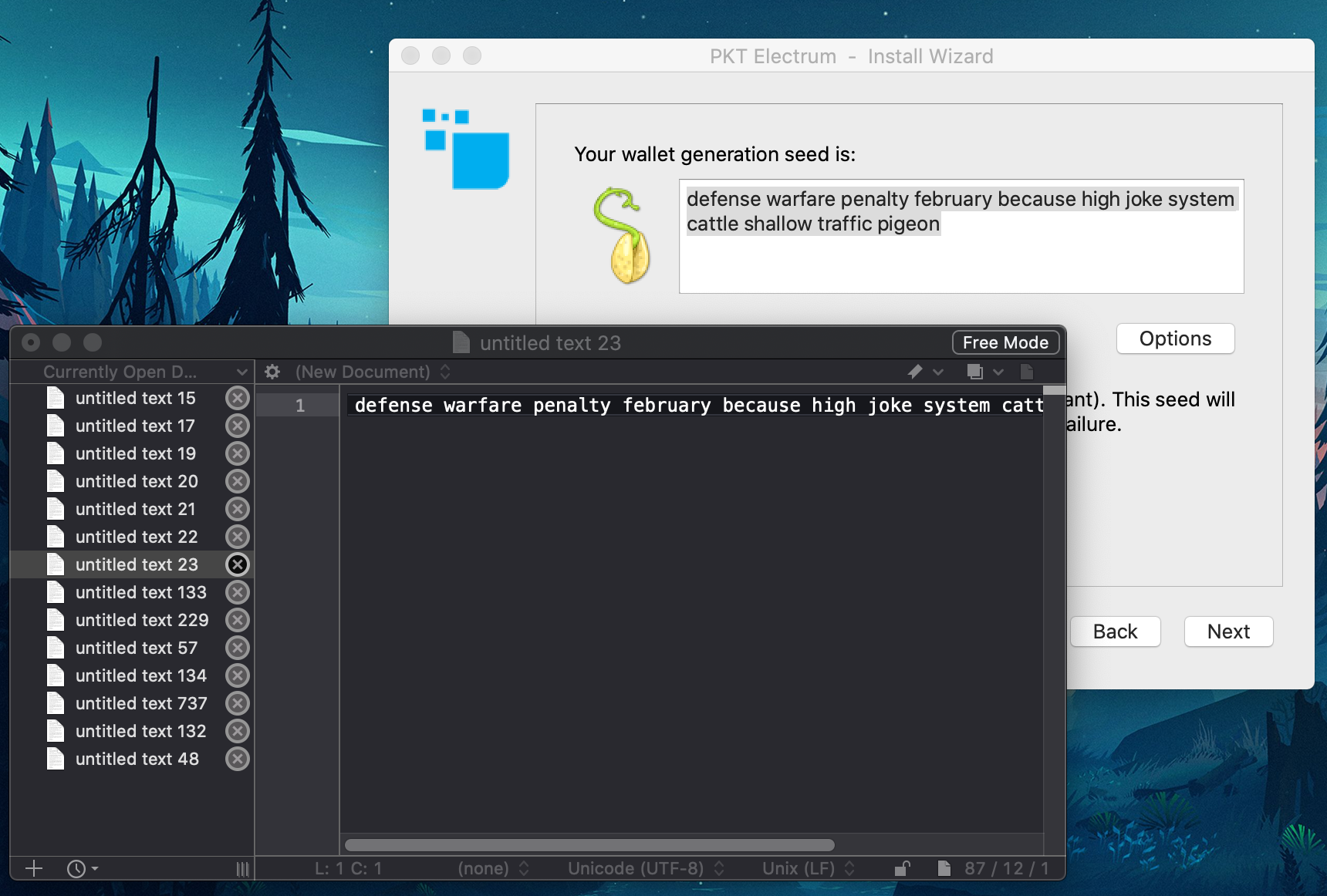Click the gear icon in the navigation bar
This screenshot has height=896, width=1327.
click(272, 372)
